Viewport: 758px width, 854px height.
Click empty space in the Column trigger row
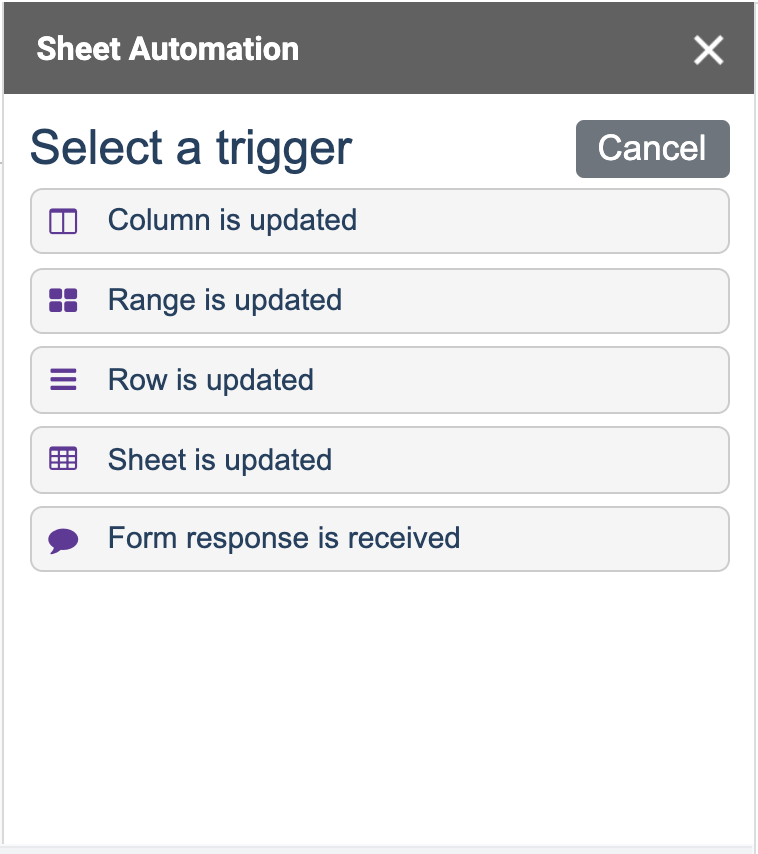pyautogui.click(x=545, y=221)
